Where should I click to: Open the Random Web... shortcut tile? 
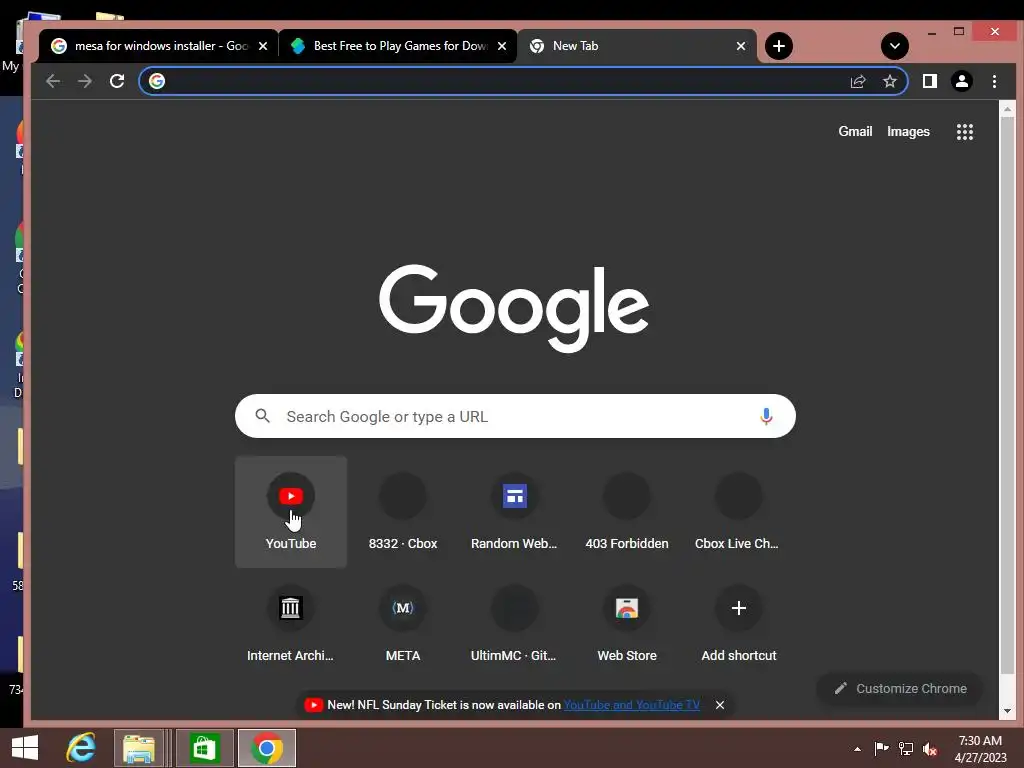click(515, 511)
